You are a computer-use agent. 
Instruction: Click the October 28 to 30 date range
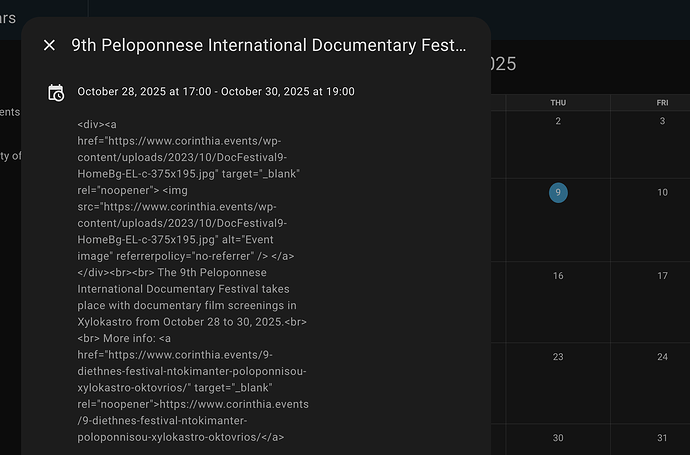[x=215, y=92]
